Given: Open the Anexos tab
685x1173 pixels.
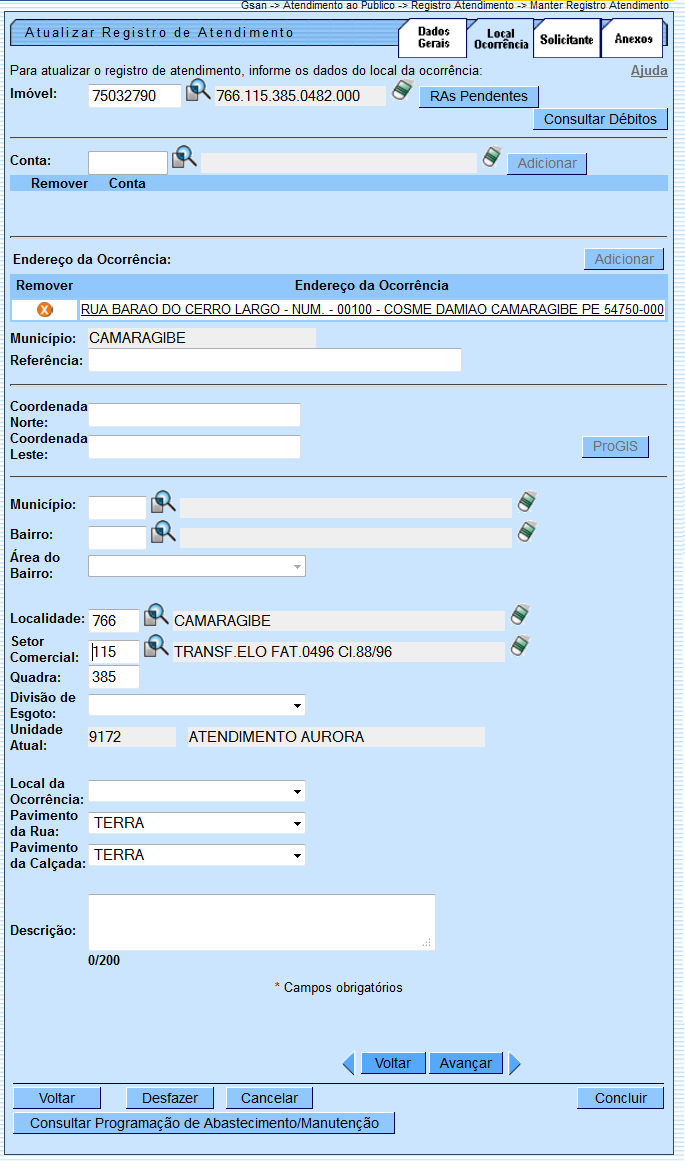Looking at the screenshot, I should [633, 40].
